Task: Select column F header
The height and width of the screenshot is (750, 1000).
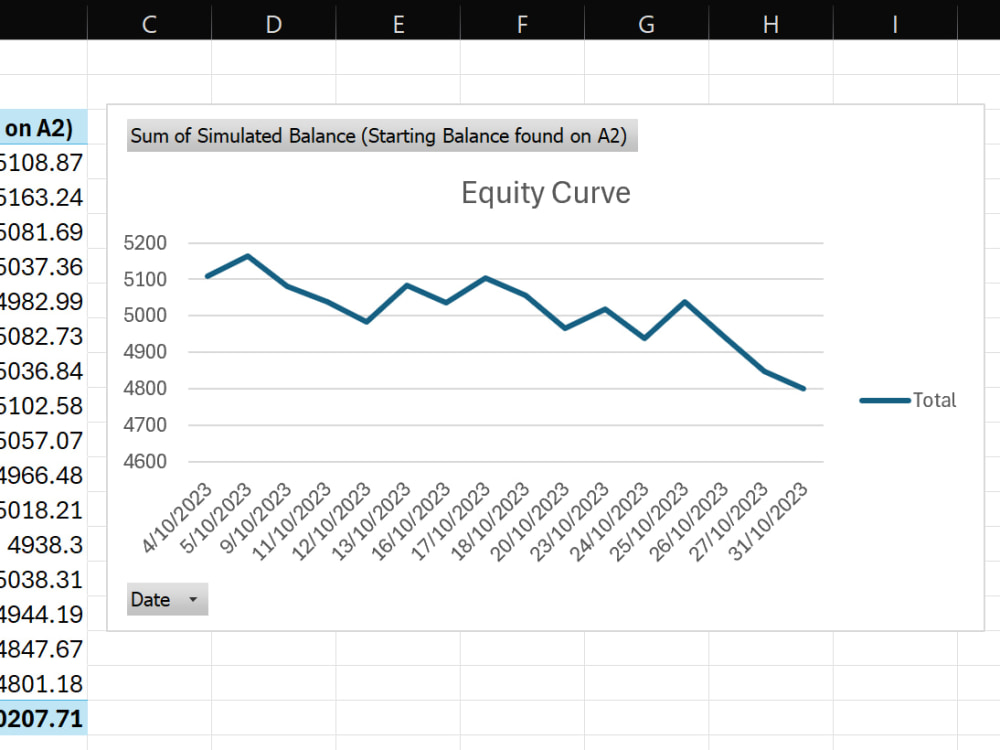Action: (x=522, y=24)
